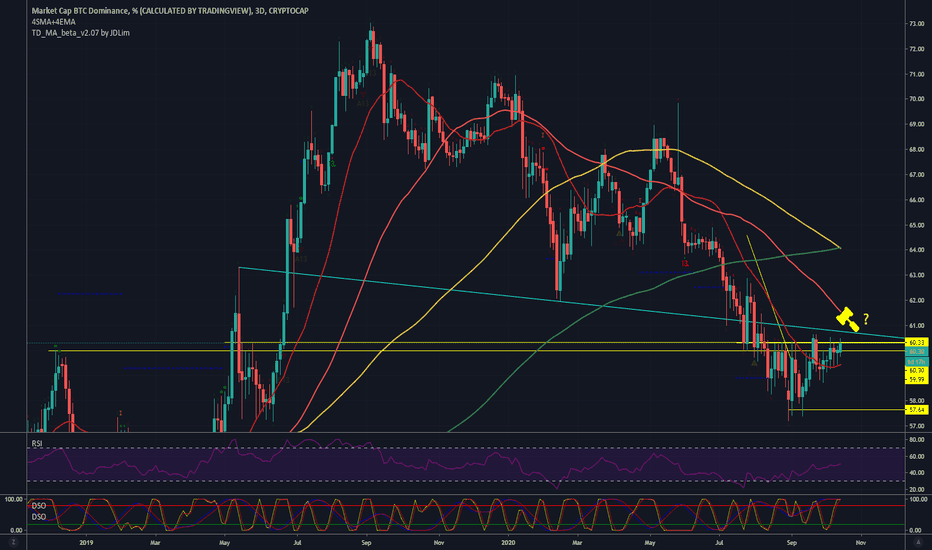Click the countdown label on price scale
The width and height of the screenshot is (932, 550).
(x=917, y=362)
